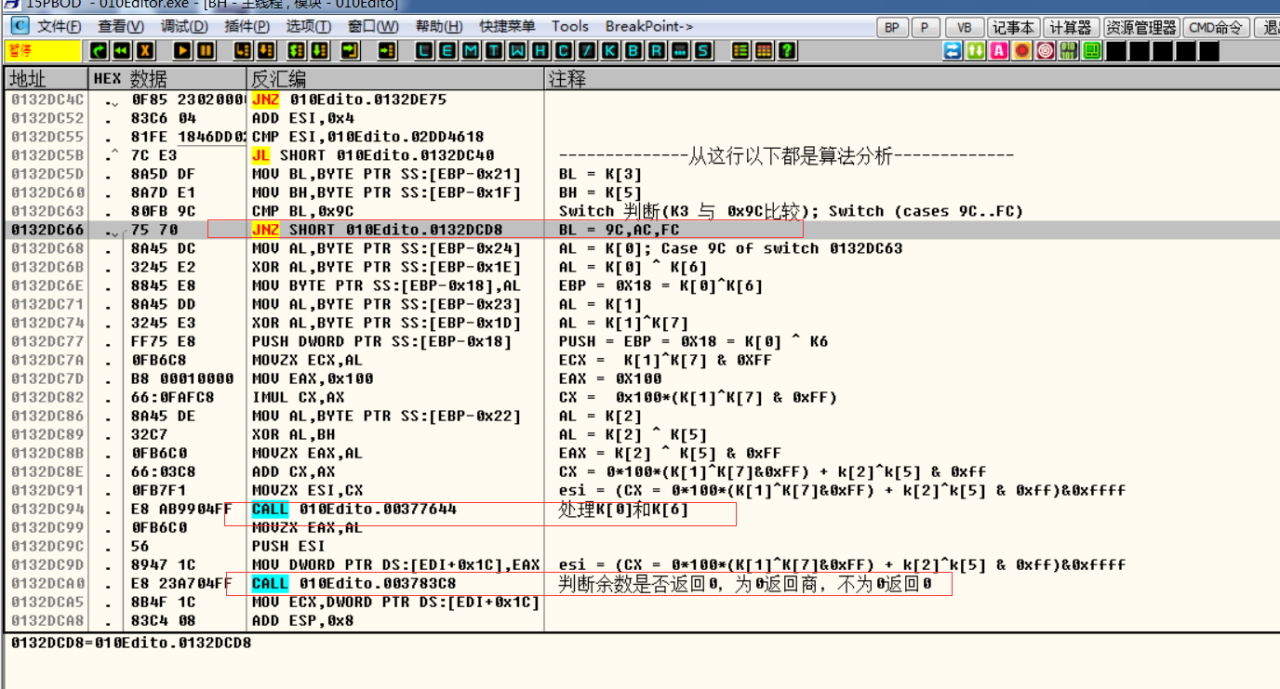
Task: Open the Log window (L icon)
Action: coord(424,50)
